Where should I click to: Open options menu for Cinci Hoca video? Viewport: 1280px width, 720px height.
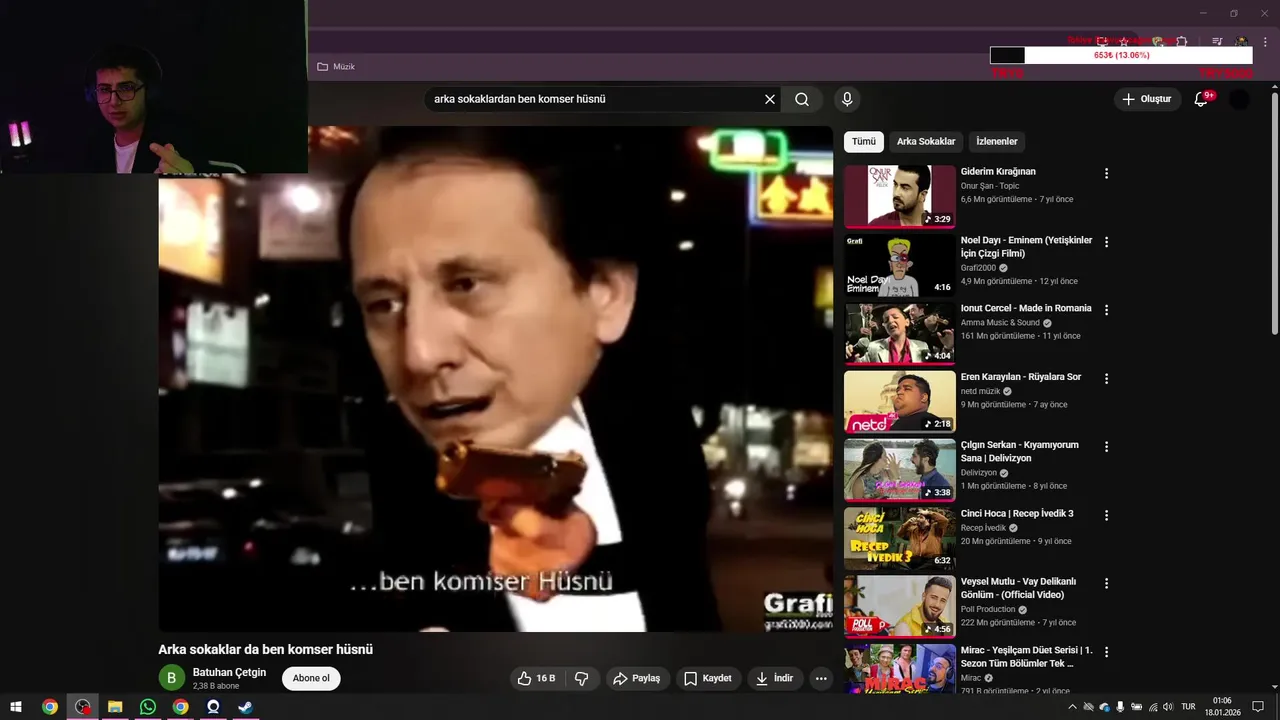1106,515
